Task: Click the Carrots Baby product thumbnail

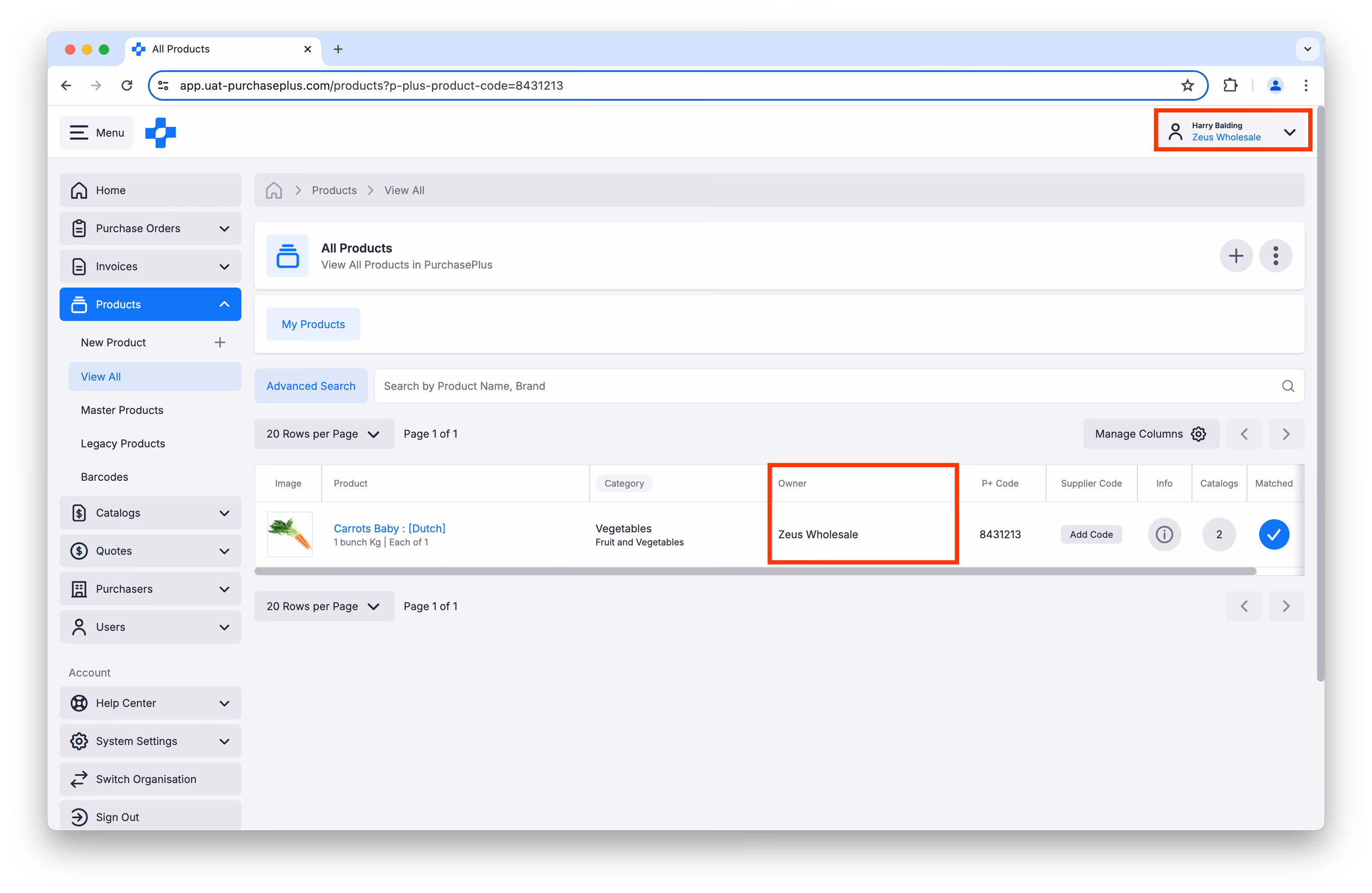Action: (x=290, y=534)
